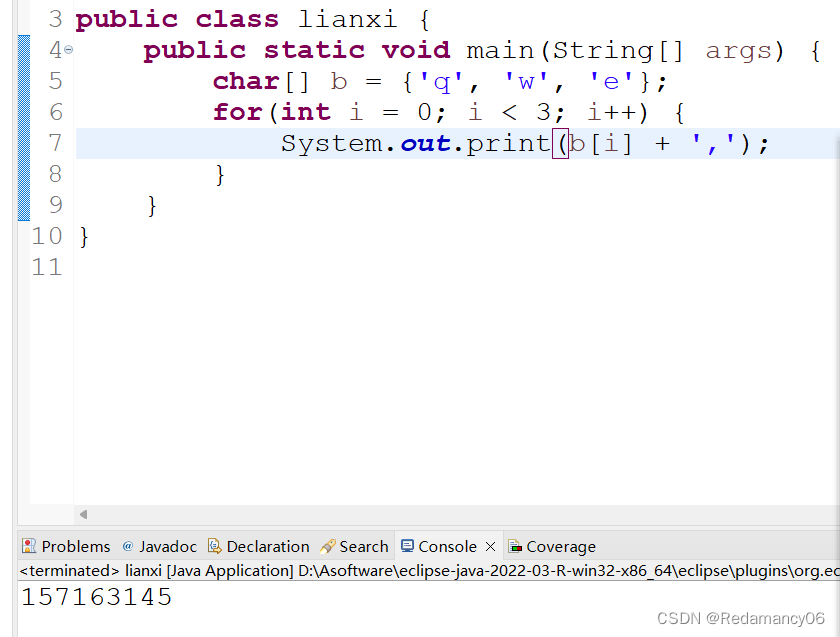Click the ',' character literal on line 7
840x637 pixels.
(x=713, y=144)
